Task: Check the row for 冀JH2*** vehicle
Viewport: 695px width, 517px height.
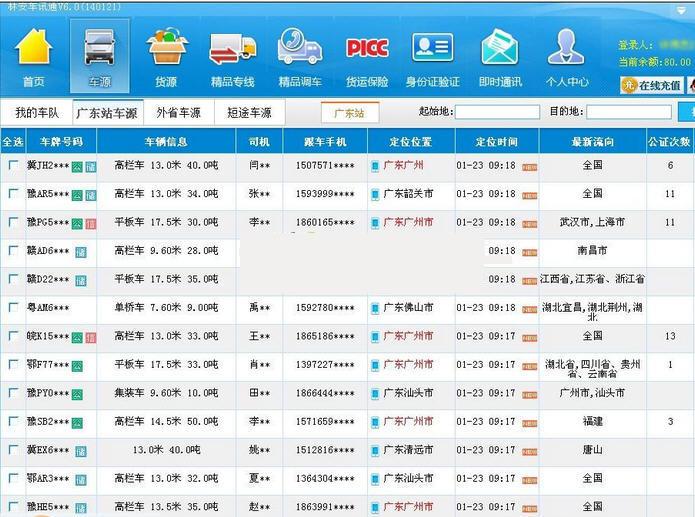Action: [x=13, y=166]
